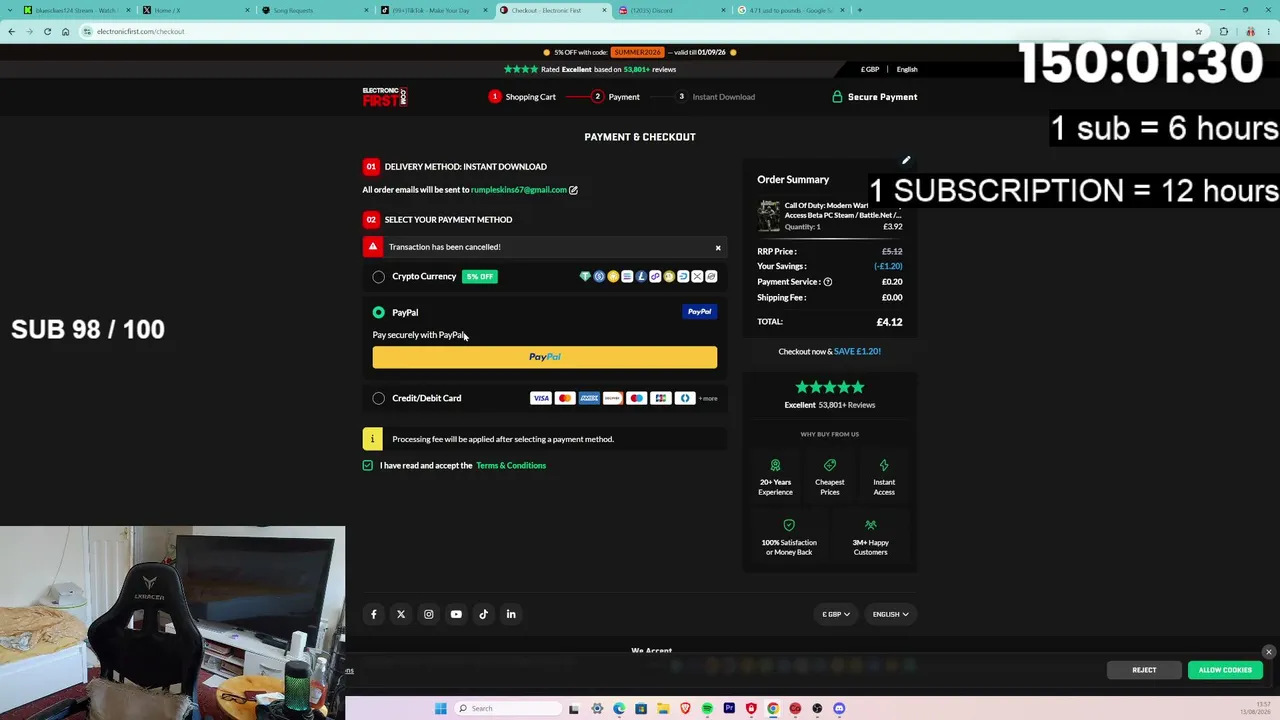The width and height of the screenshot is (1280, 720).
Task: Click the SUMMER2026 promo code badge
Action: 637,52
